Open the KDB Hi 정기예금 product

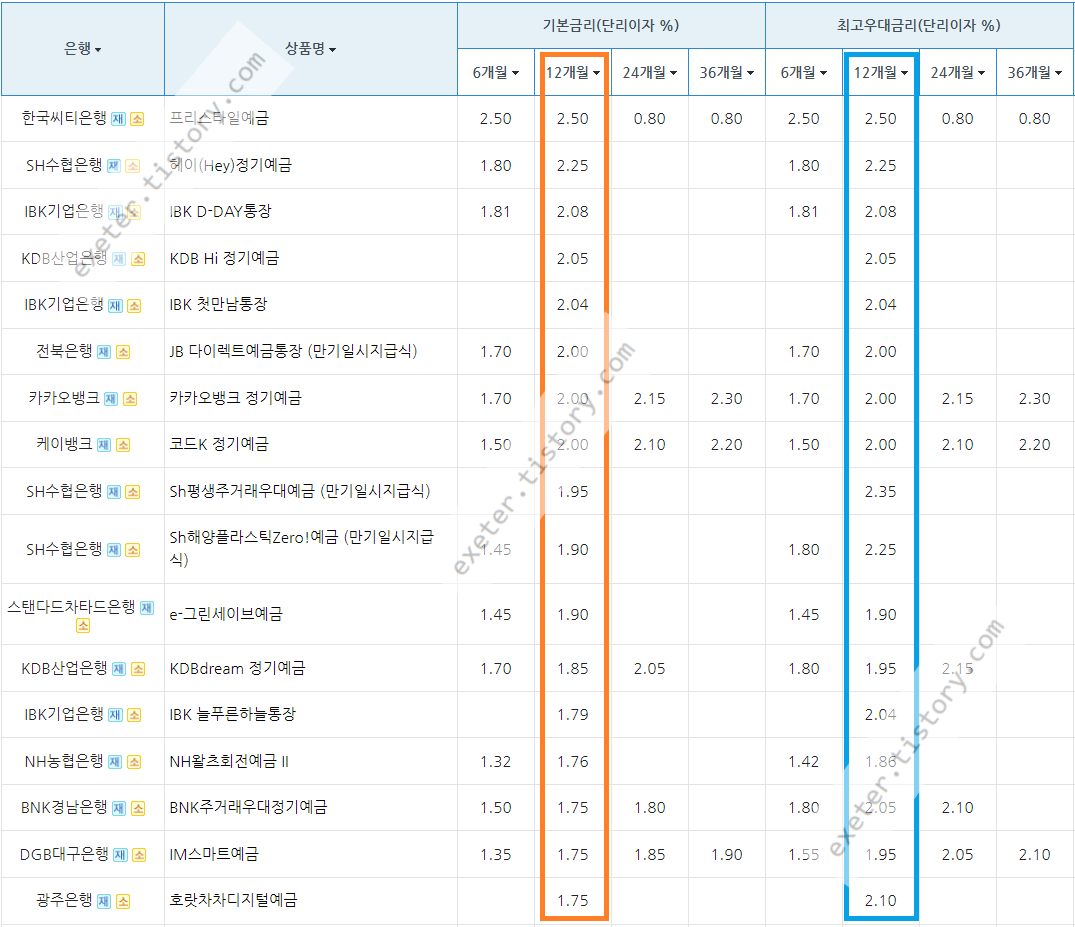[224, 258]
